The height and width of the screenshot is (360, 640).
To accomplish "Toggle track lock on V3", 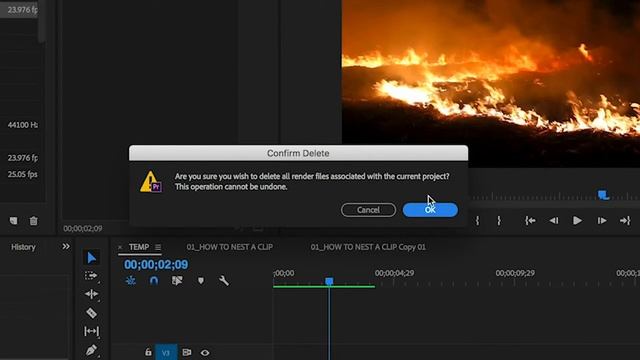I will (x=148, y=352).
